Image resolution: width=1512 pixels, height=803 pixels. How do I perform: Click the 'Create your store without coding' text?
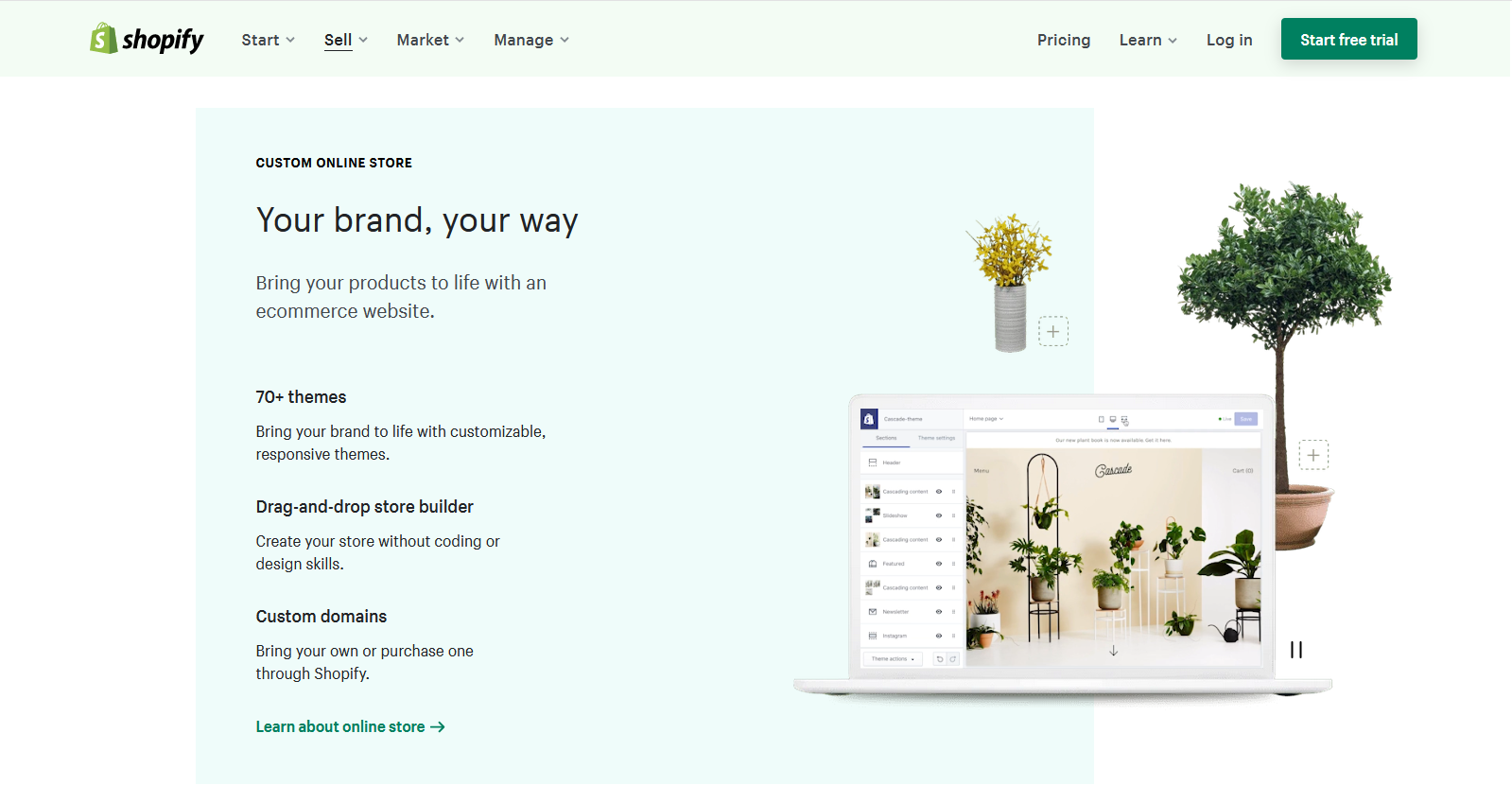click(x=378, y=552)
